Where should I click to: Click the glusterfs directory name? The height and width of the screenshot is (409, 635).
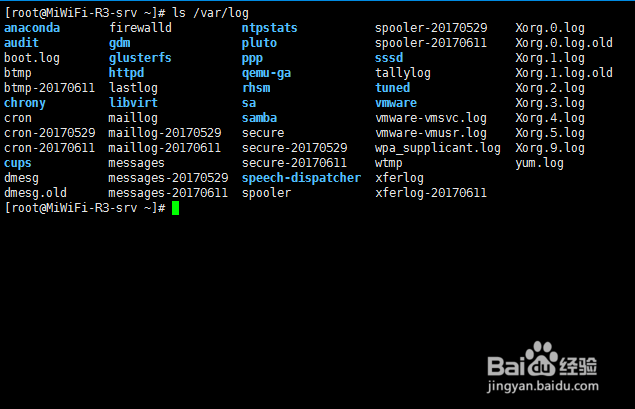click(140, 58)
